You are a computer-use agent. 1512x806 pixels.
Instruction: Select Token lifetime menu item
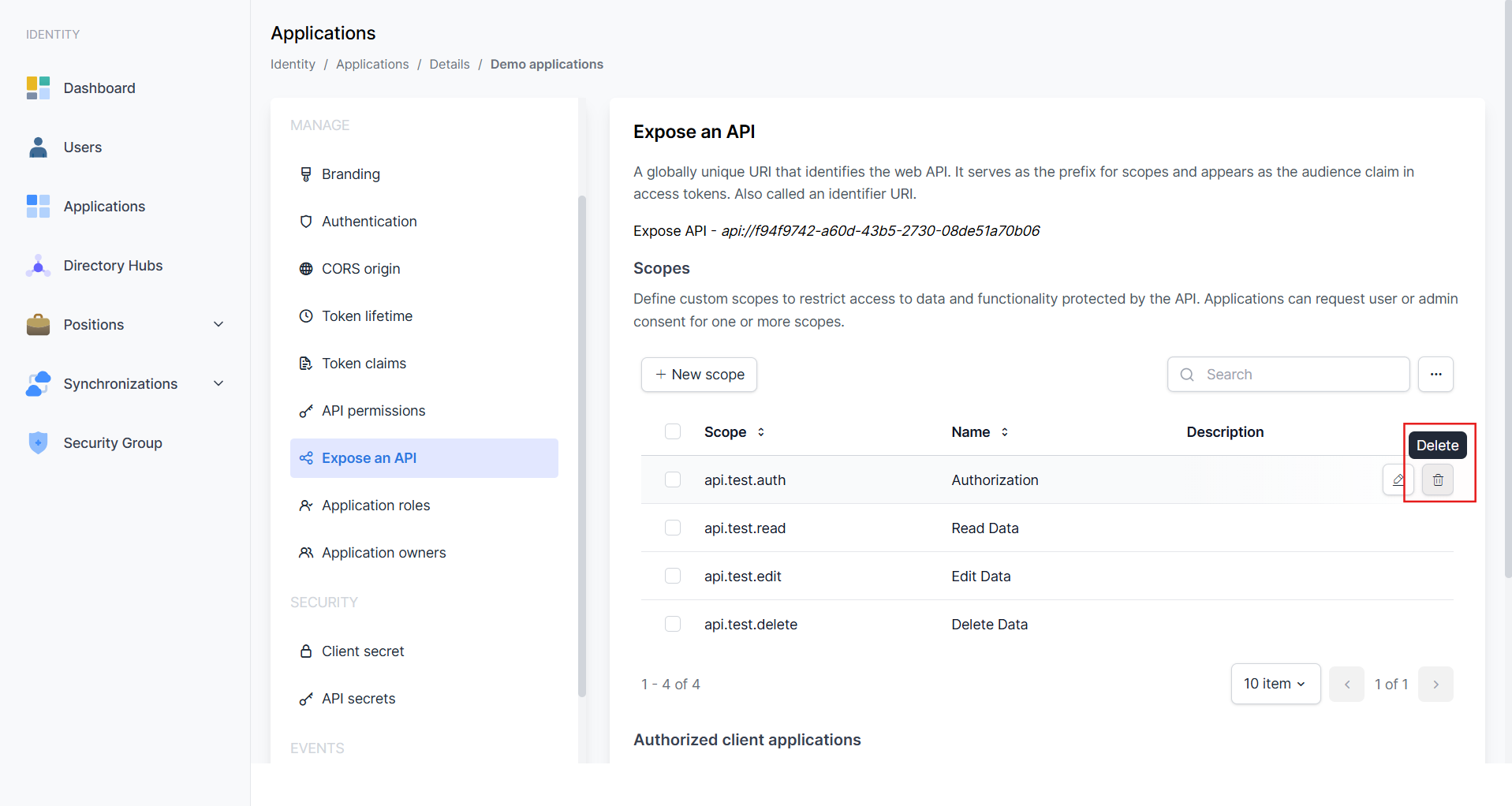424,316
